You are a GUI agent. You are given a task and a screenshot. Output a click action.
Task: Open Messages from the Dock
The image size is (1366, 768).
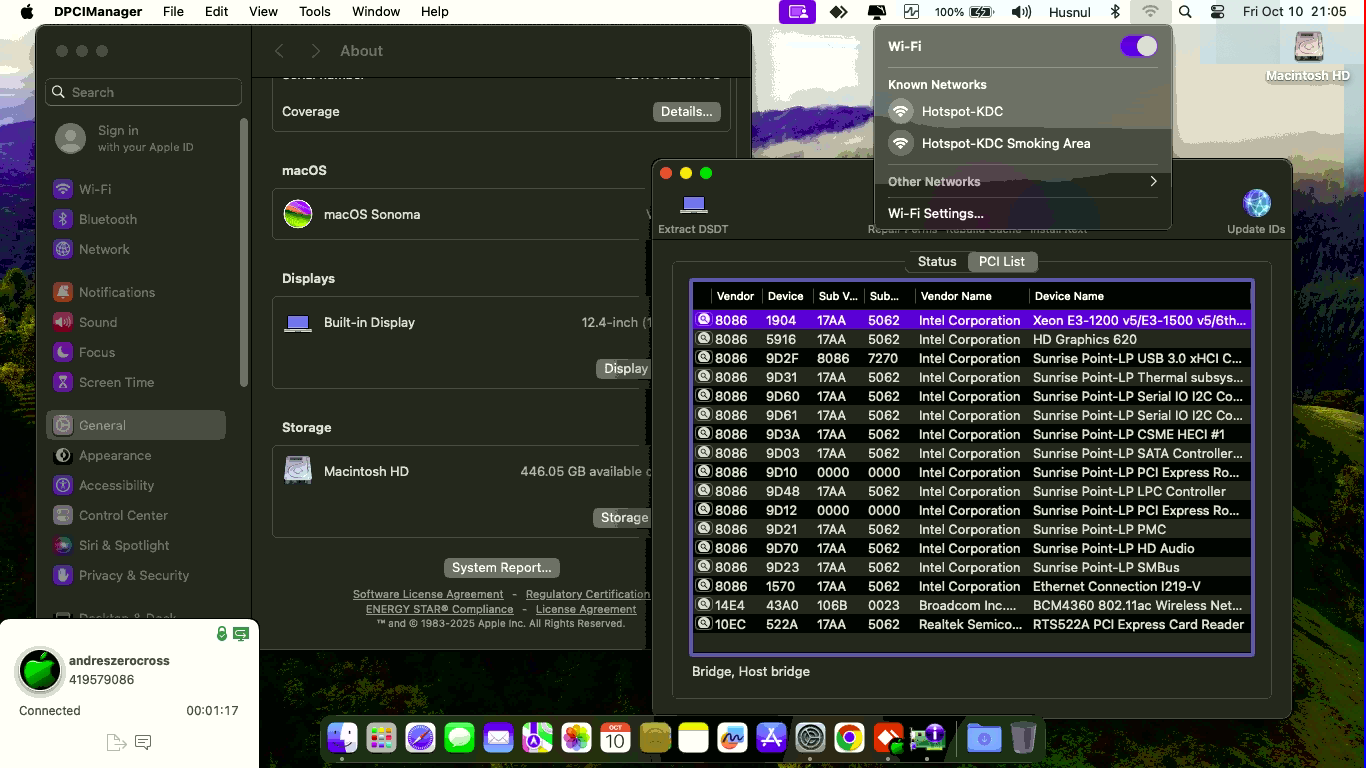(x=459, y=738)
